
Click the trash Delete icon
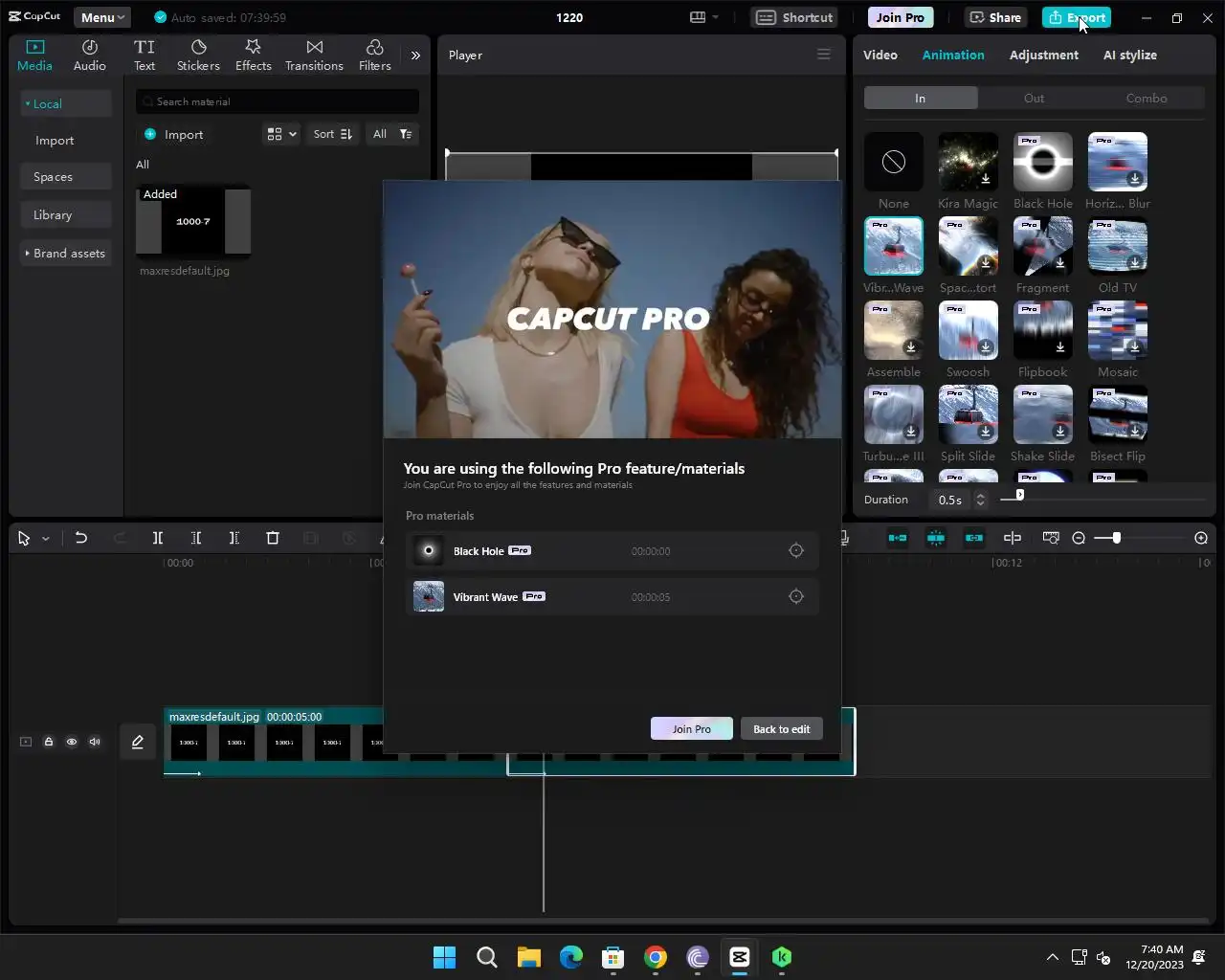[x=273, y=538]
